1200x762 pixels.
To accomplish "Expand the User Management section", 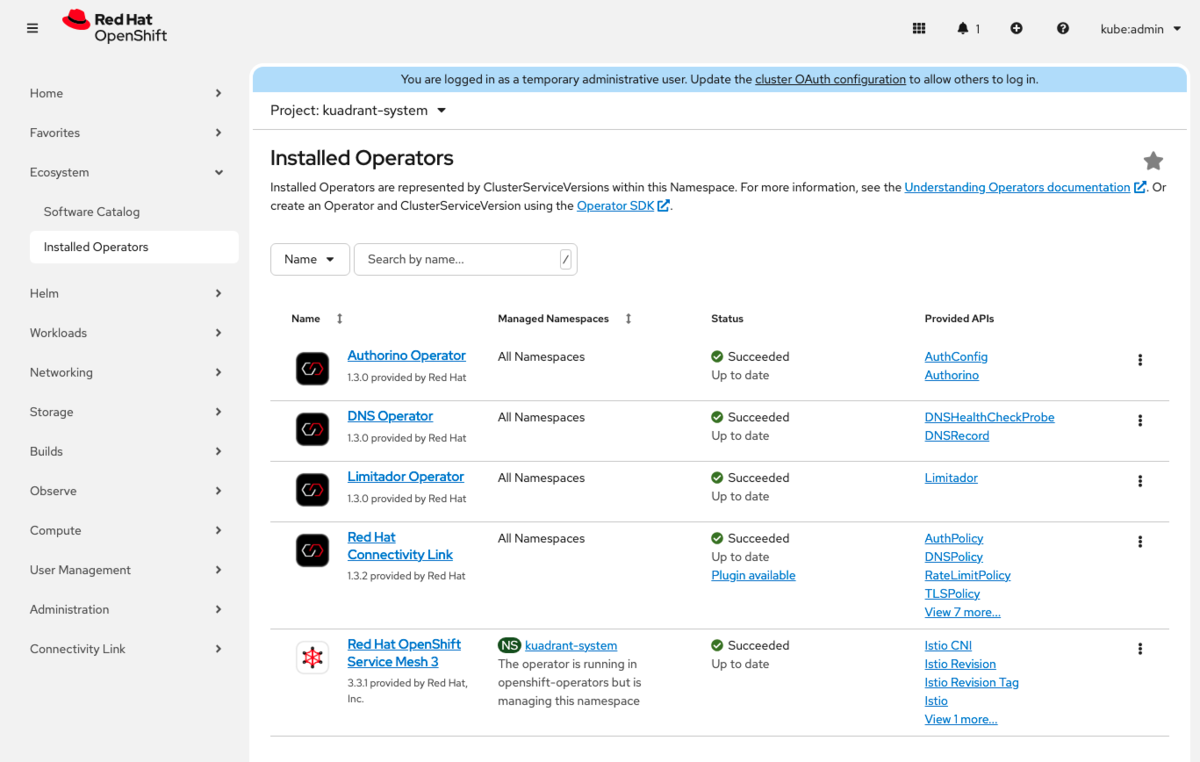I will 127,570.
